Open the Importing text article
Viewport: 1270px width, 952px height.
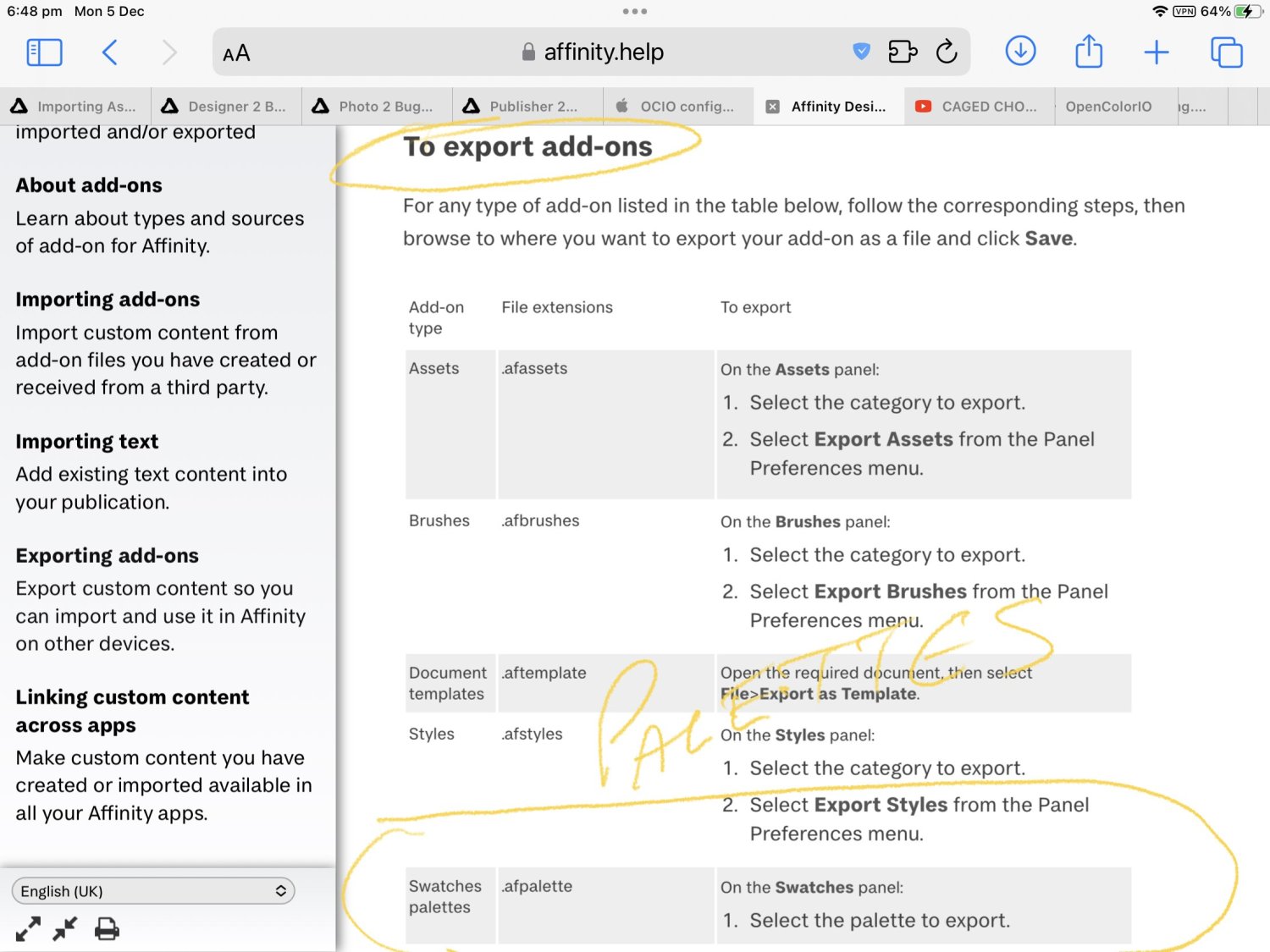click(x=86, y=441)
